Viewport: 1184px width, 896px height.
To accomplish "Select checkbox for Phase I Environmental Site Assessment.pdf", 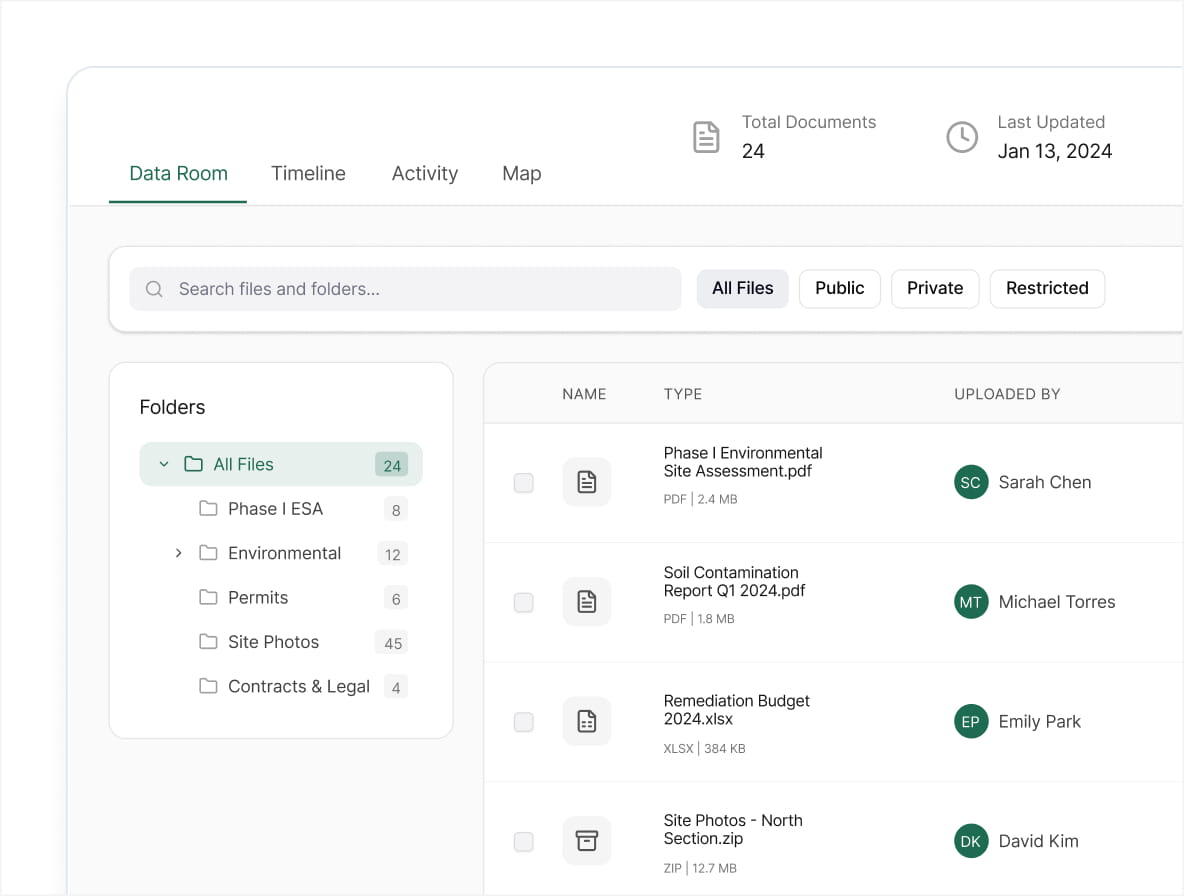I will pyautogui.click(x=524, y=483).
